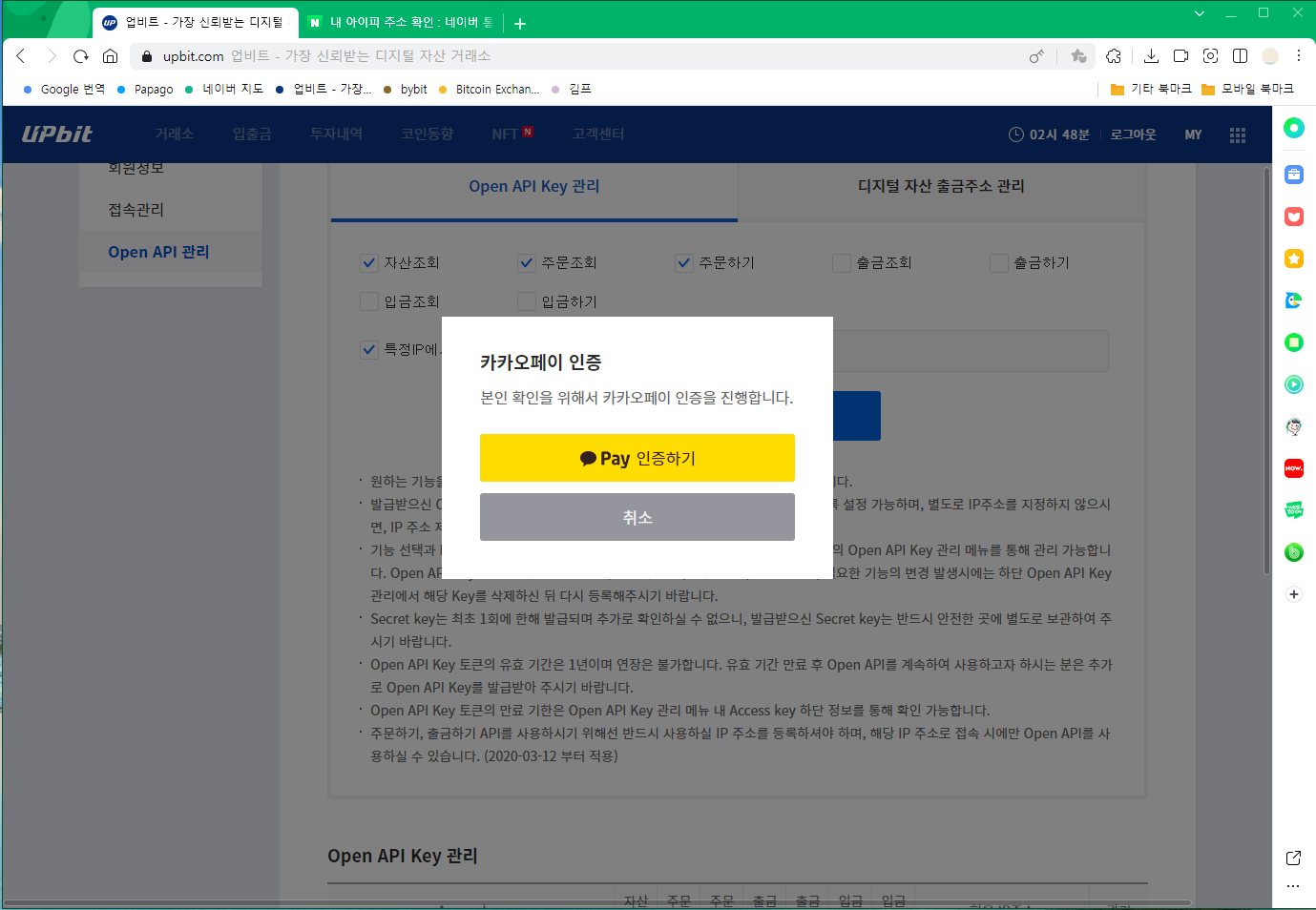This screenshot has height=910, width=1316.
Task: Click the screen capture icon in toolbar
Action: (1210, 56)
